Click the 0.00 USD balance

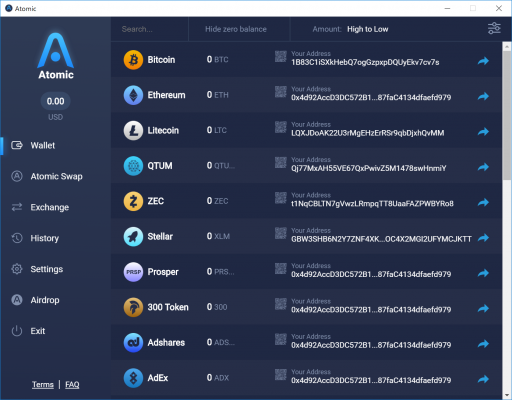(55, 101)
